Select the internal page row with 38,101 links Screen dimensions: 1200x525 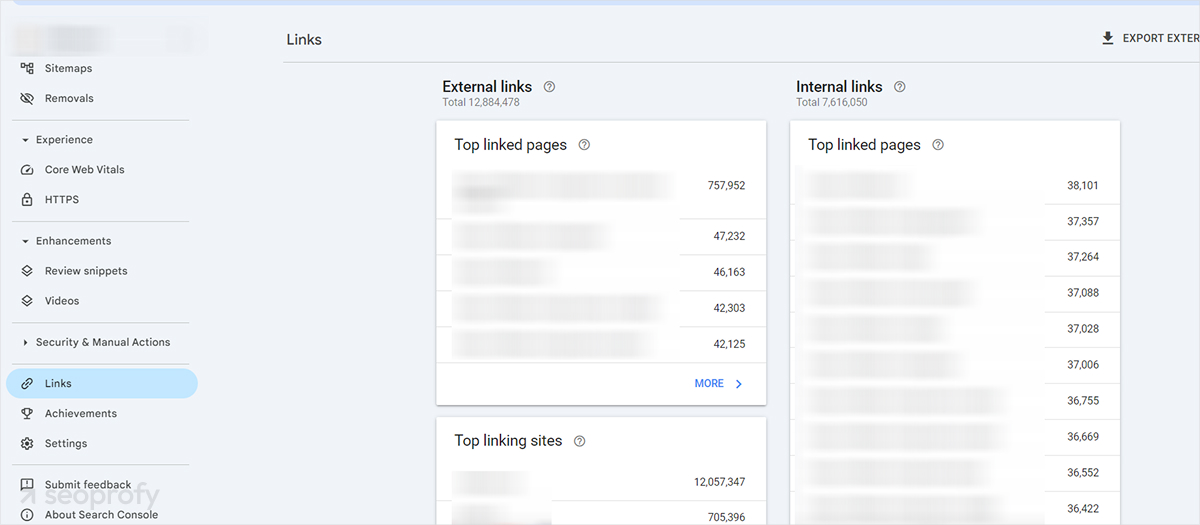point(955,186)
